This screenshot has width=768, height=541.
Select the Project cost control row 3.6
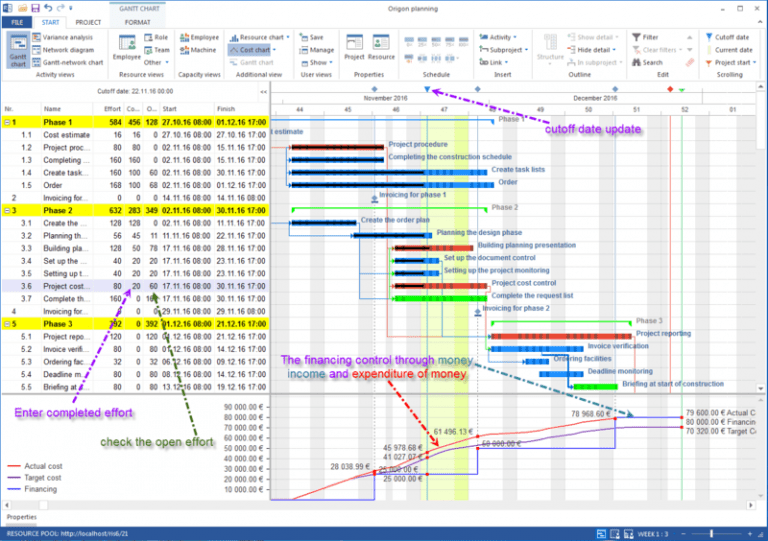click(135, 286)
